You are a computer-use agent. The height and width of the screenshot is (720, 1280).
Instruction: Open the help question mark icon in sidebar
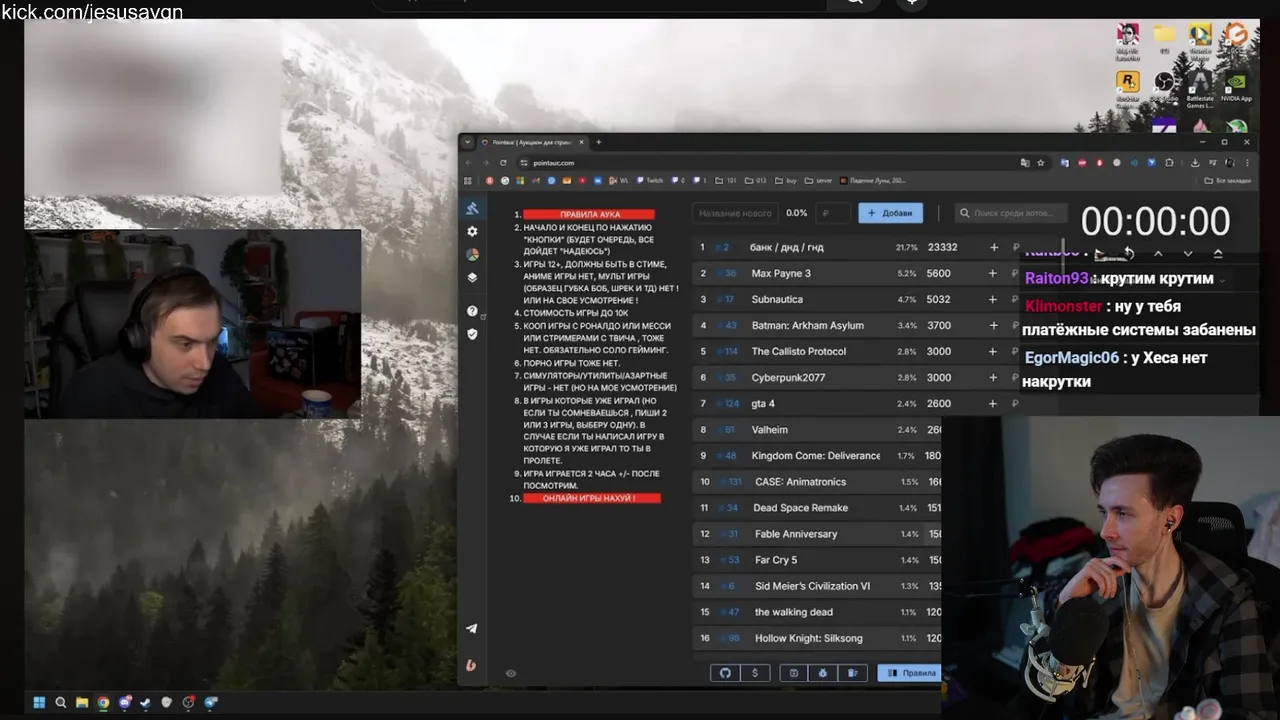point(472,311)
